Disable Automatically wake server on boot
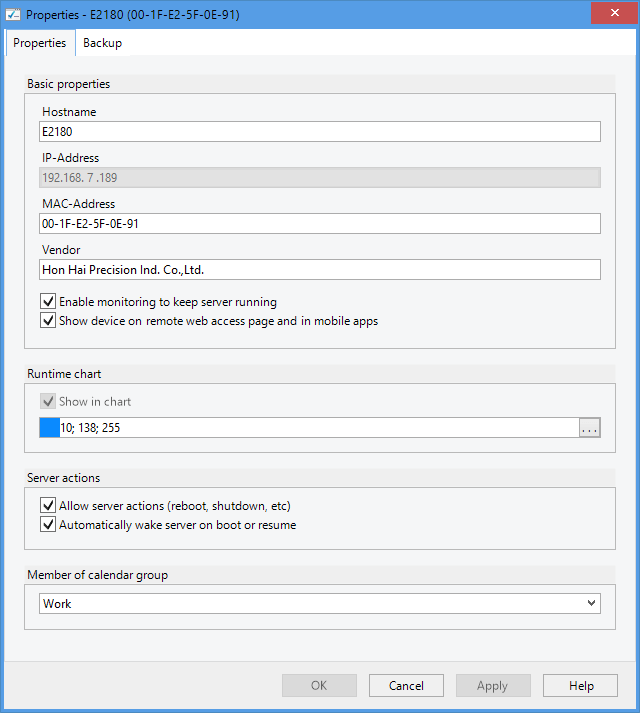640x713 pixels. click(48, 525)
